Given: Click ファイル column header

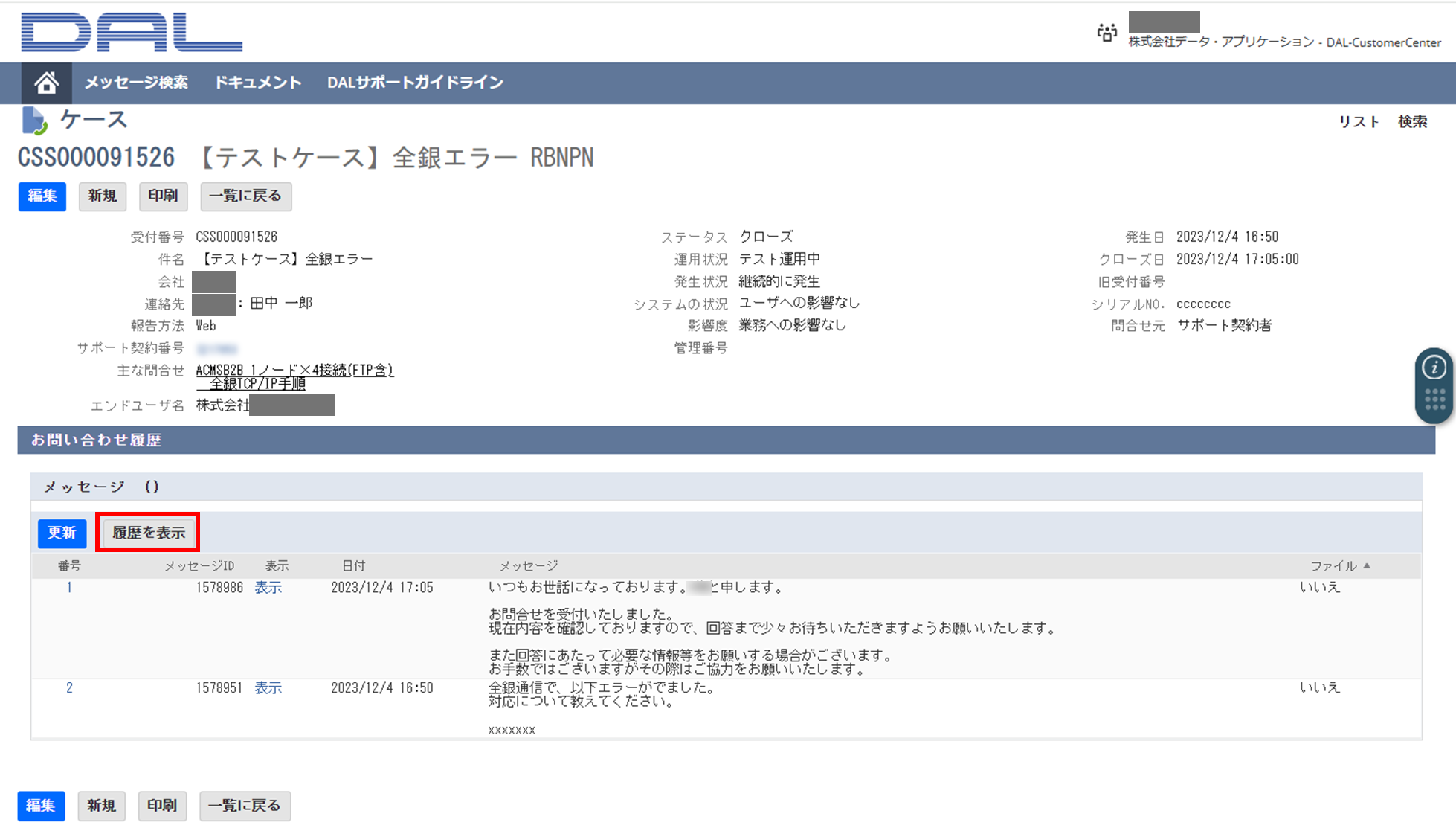Looking at the screenshot, I should (x=1334, y=566).
